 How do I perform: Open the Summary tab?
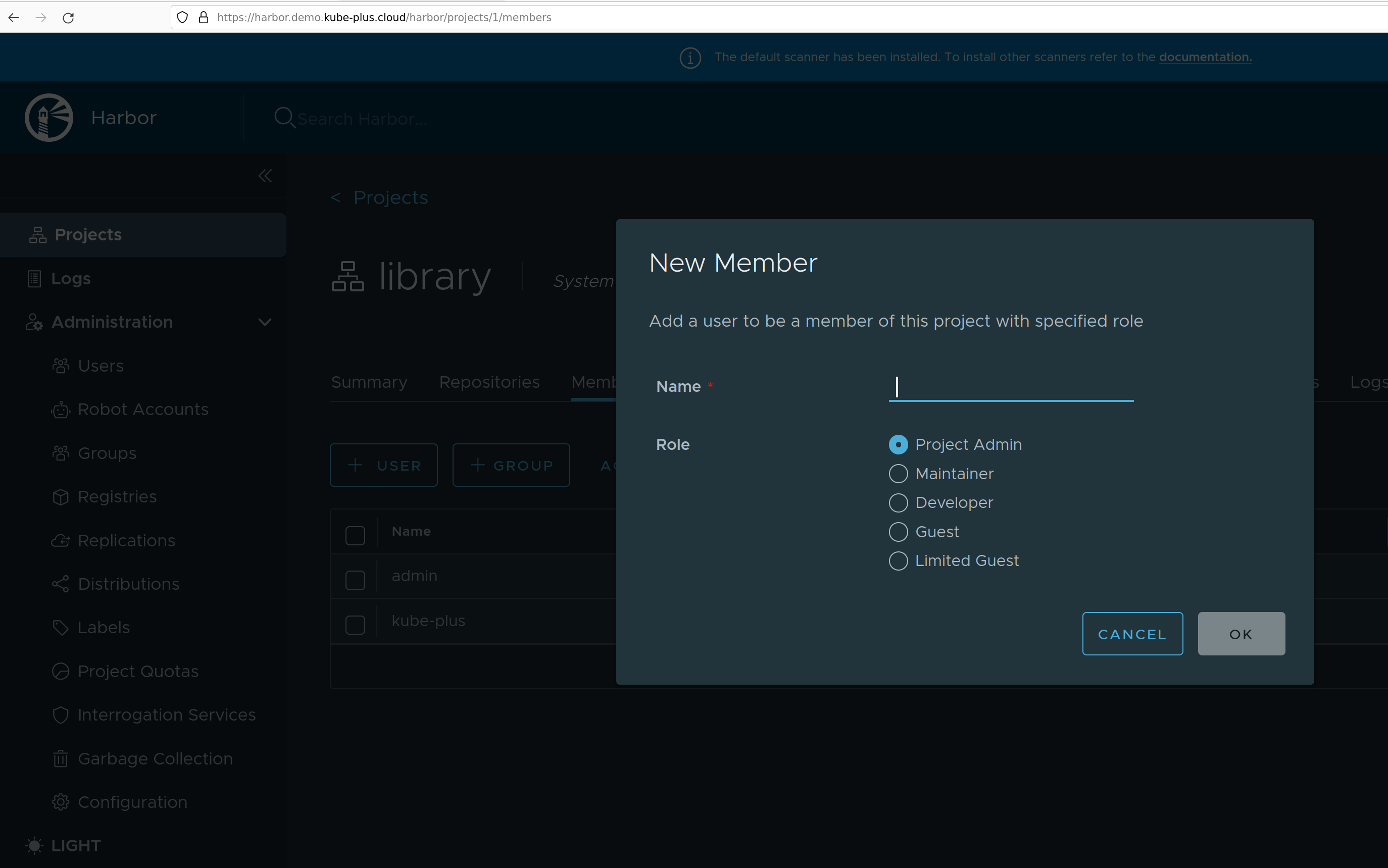(x=369, y=382)
